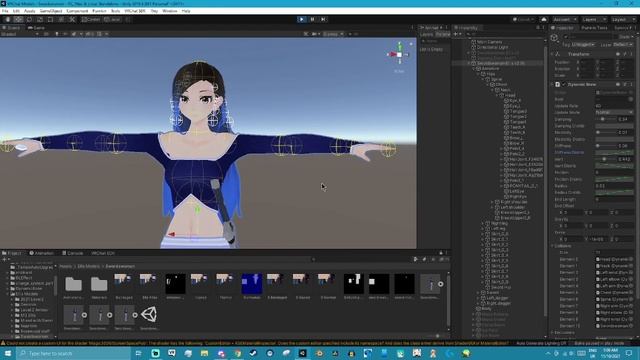This screenshot has height=360, width=640.
Task: Select the Main Tex blue texture thumbnail
Action: point(252,284)
